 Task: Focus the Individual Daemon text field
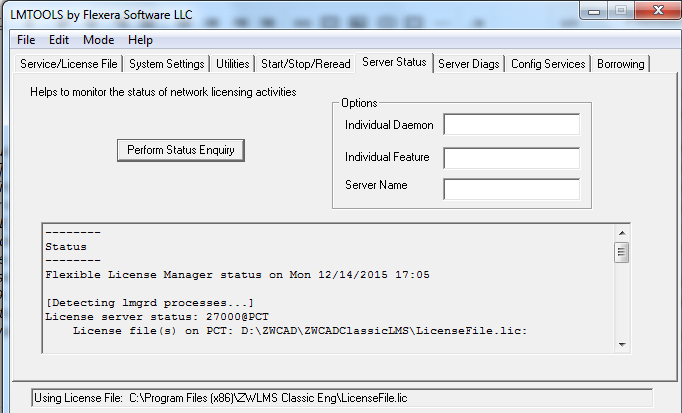(x=511, y=124)
